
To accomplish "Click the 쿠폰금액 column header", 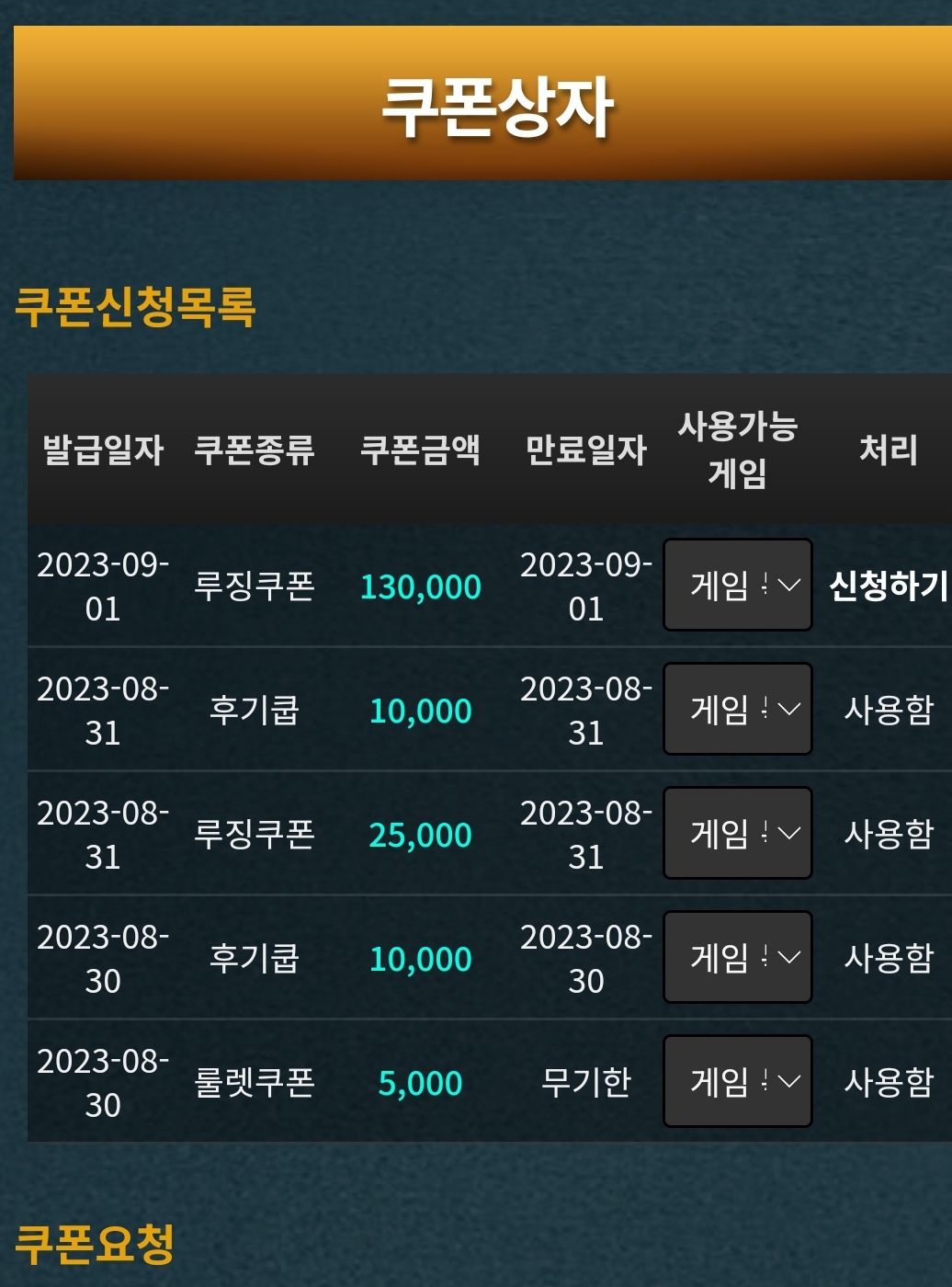I will [x=420, y=450].
